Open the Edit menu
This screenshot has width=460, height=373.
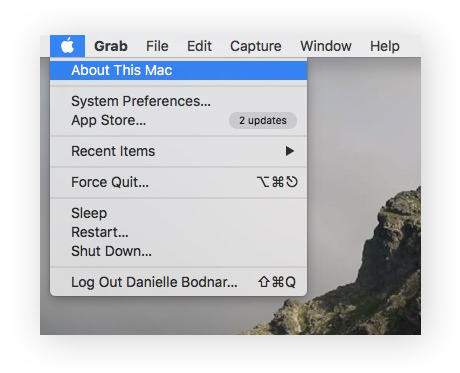click(199, 46)
